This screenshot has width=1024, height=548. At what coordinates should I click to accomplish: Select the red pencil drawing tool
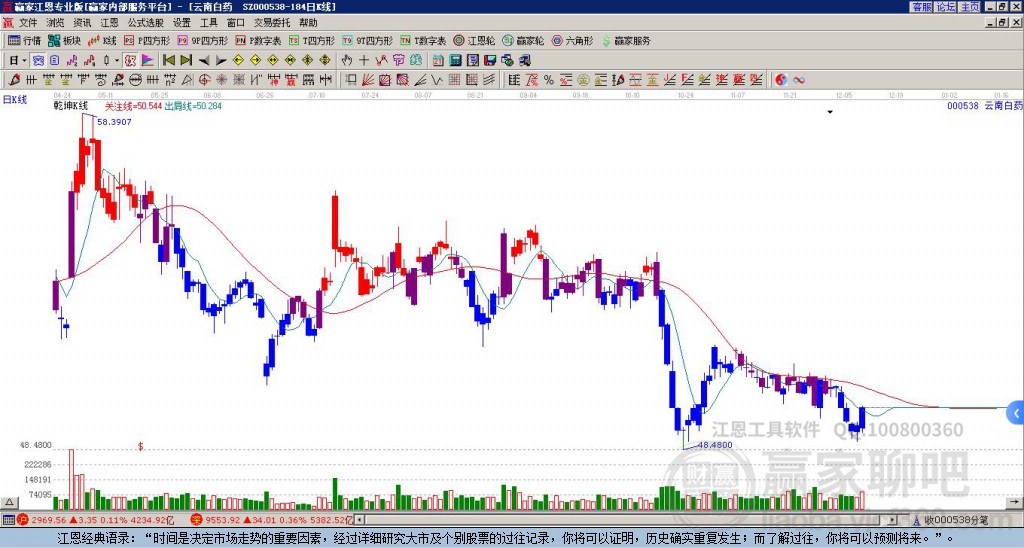(14, 80)
